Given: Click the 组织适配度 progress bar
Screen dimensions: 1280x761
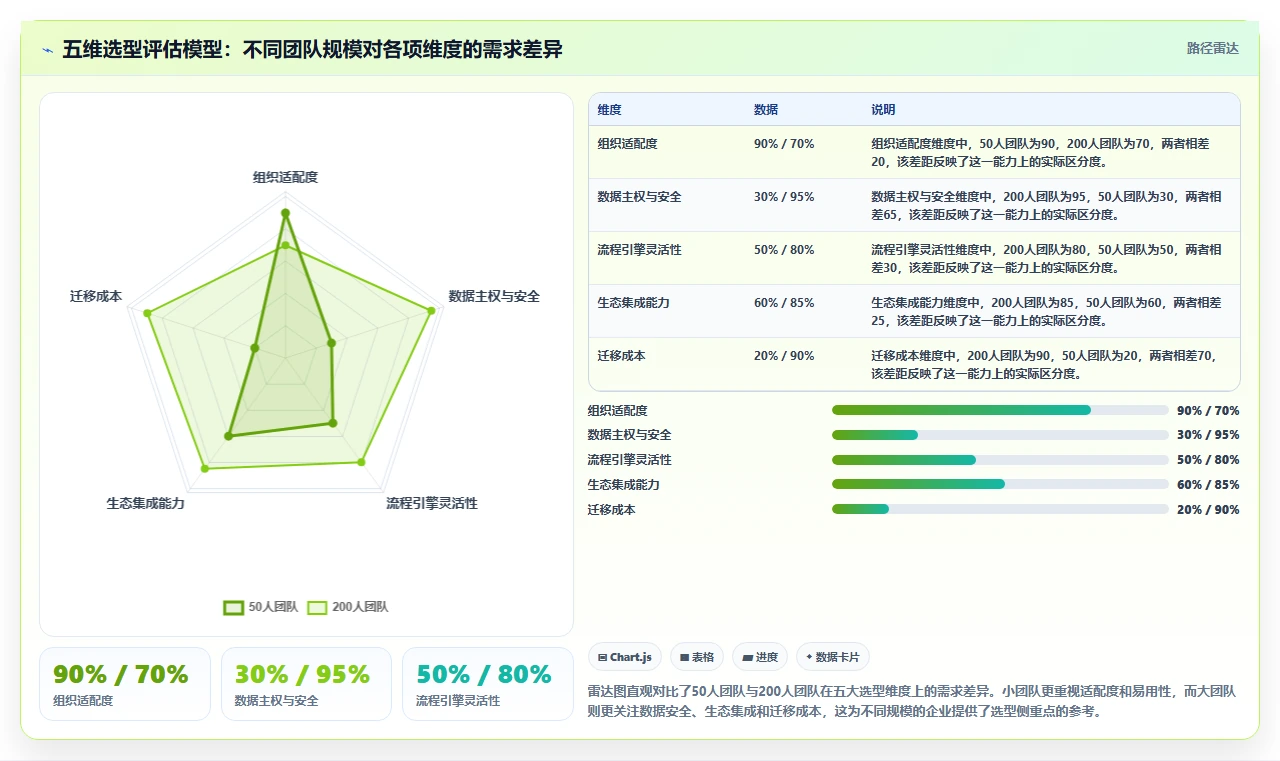Looking at the screenshot, I should click(1000, 410).
